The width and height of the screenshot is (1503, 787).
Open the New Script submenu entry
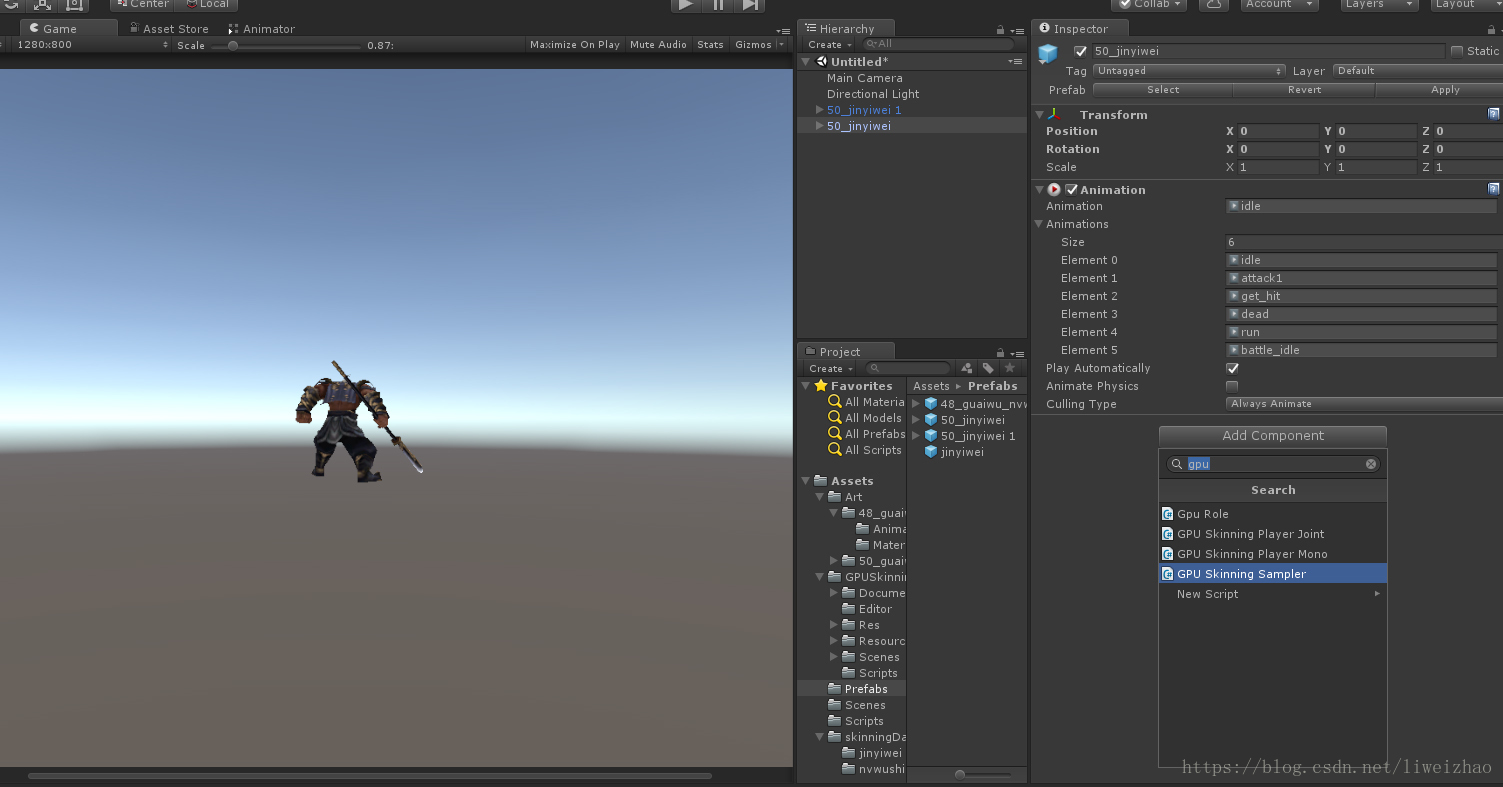[x=1272, y=594]
